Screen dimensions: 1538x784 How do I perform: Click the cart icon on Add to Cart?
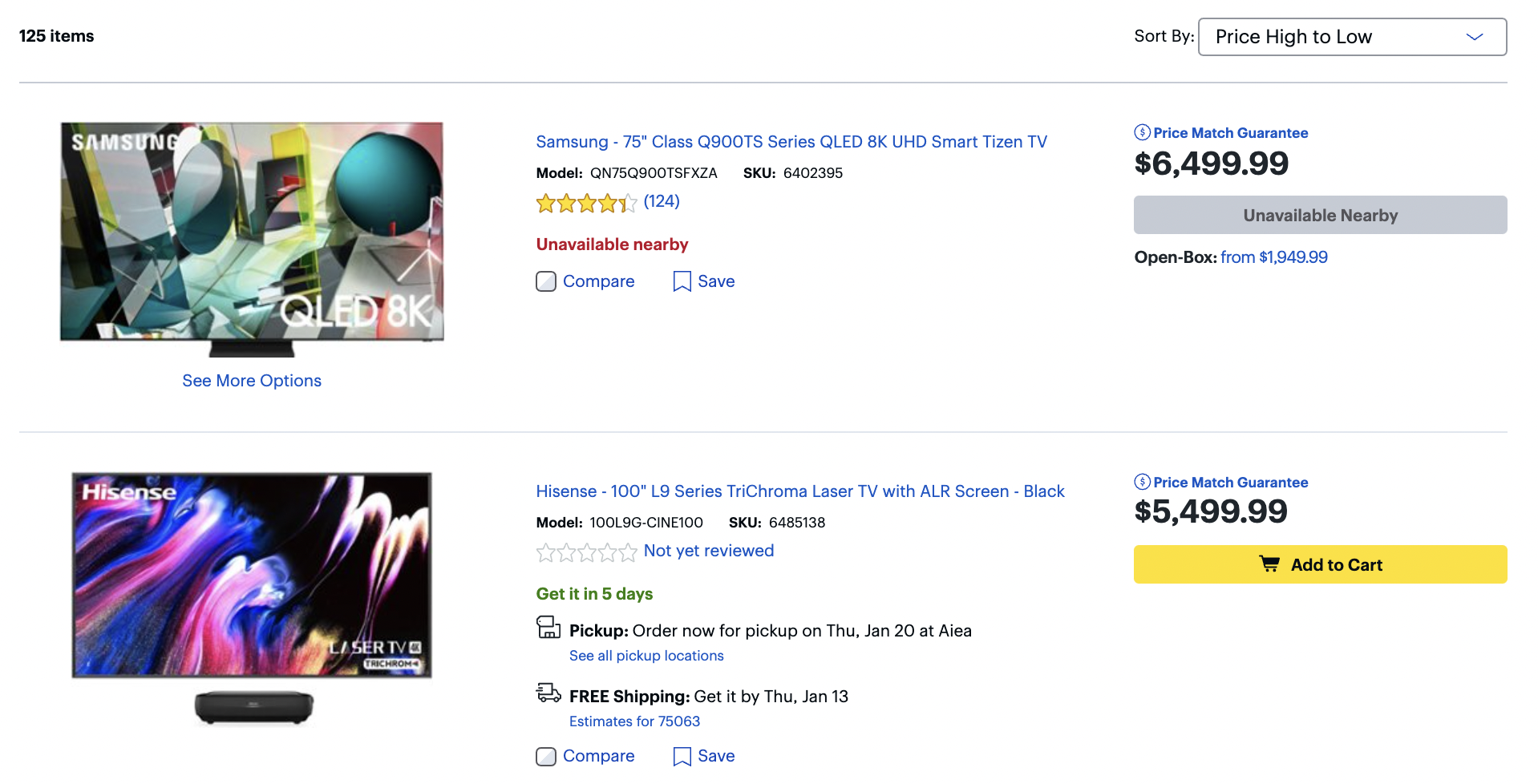(x=1269, y=564)
